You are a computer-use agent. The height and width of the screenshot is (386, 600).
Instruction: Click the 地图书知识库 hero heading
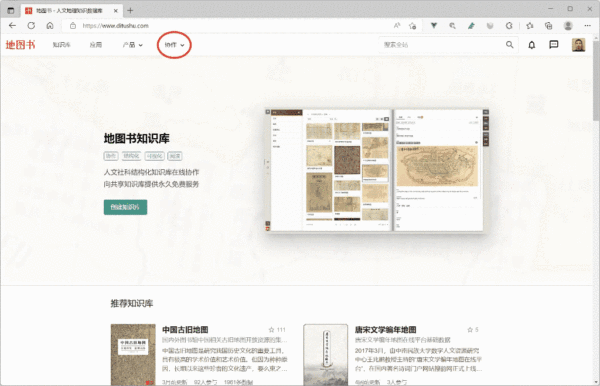(x=137, y=138)
